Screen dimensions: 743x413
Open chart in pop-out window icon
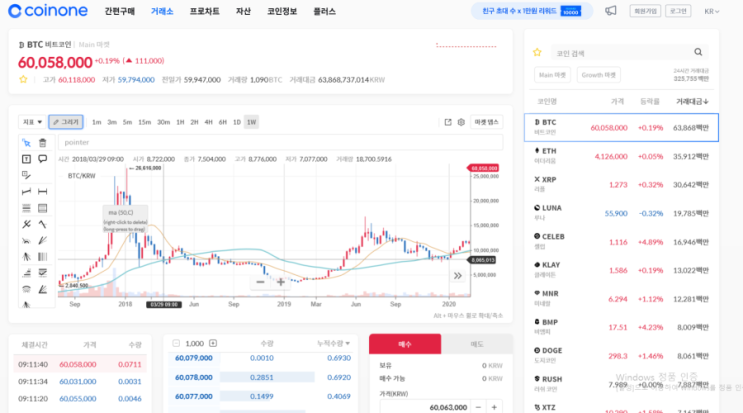(x=448, y=122)
